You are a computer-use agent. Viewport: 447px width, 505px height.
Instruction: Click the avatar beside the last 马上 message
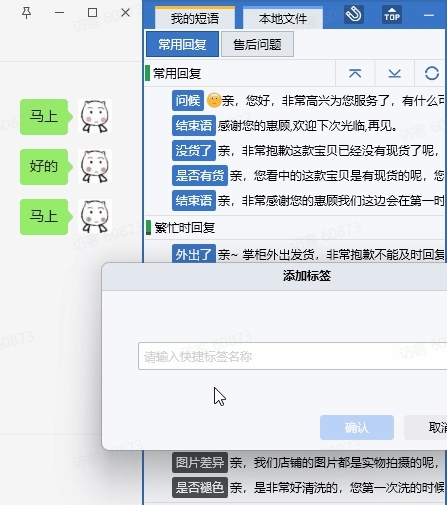click(95, 216)
